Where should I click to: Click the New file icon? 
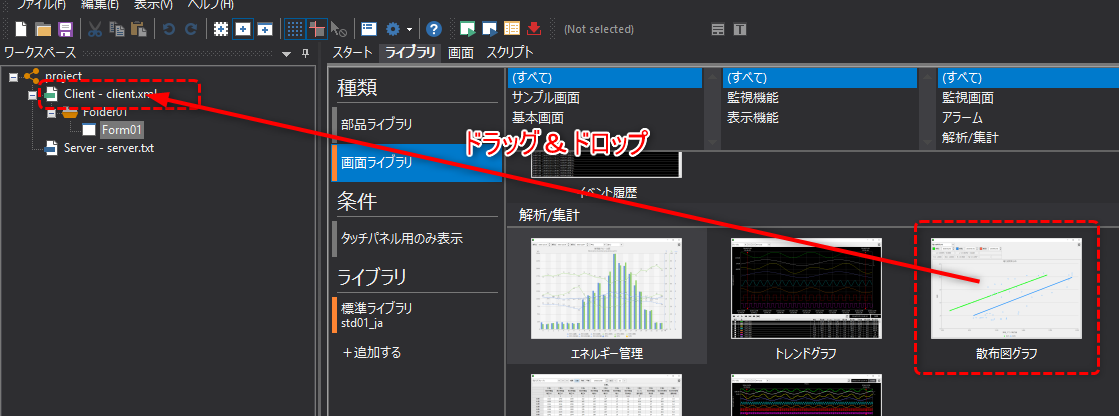click(x=21, y=29)
